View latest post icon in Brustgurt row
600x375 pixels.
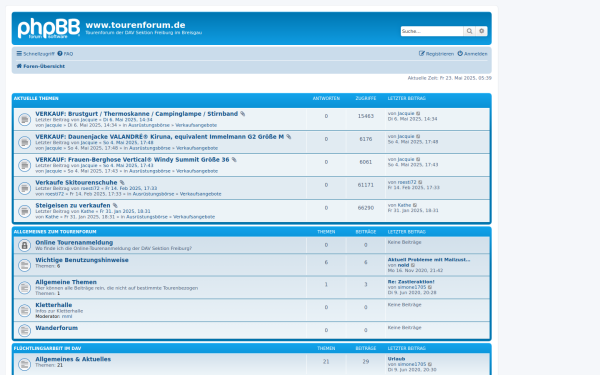pyautogui.click(x=418, y=114)
